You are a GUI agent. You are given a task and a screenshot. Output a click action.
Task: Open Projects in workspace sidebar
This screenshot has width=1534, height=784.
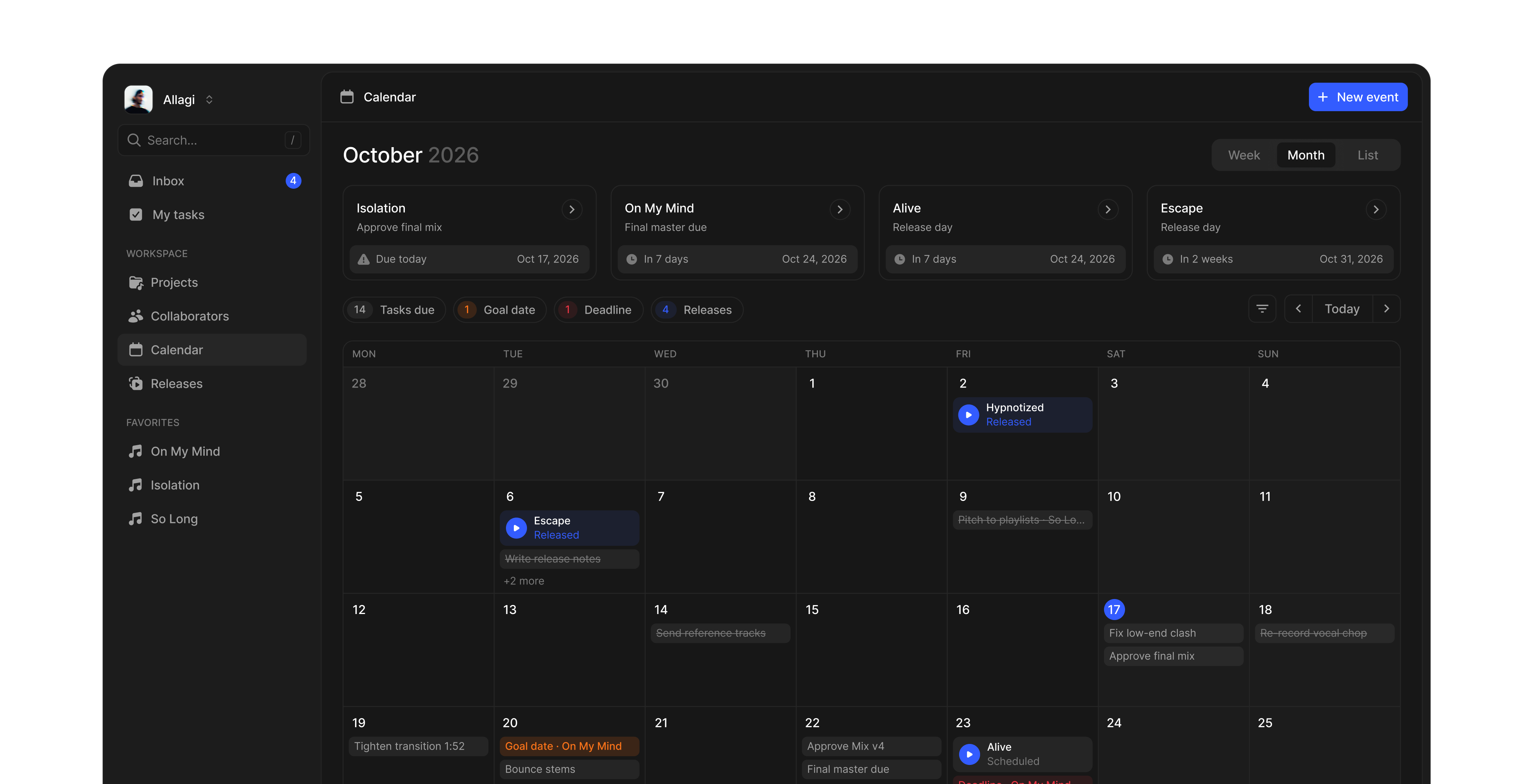pos(213,282)
